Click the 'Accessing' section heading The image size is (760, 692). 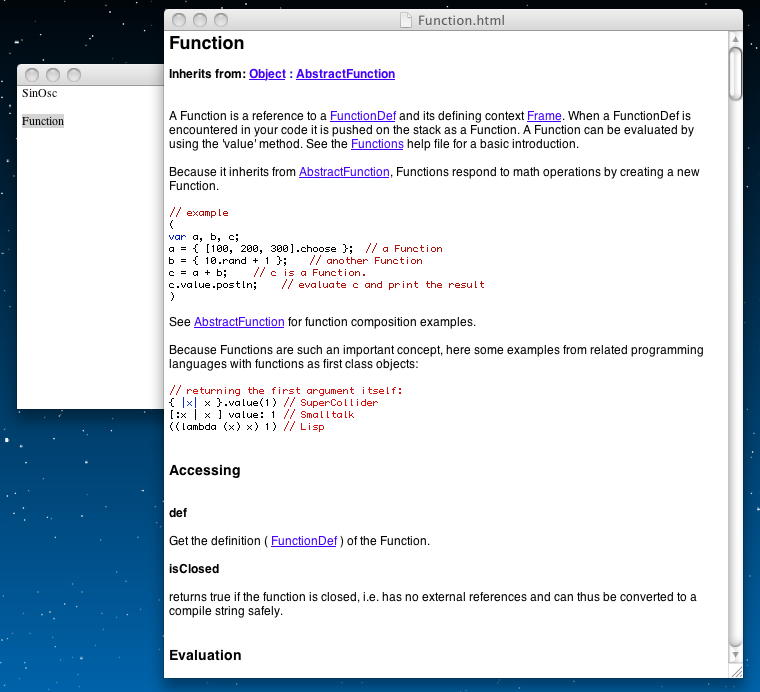pos(205,471)
